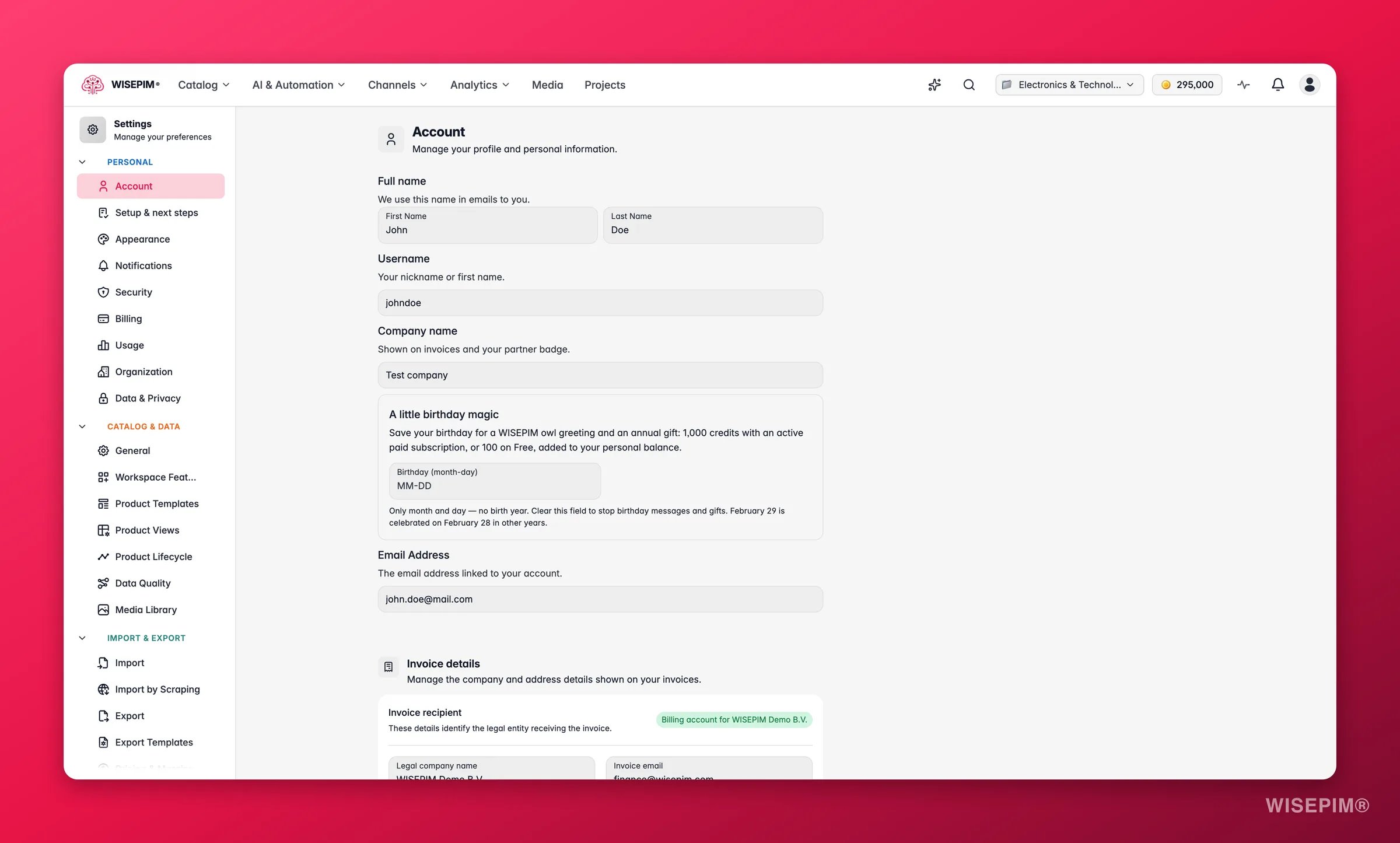
Task: Open Media Library settings
Action: tap(150, 610)
